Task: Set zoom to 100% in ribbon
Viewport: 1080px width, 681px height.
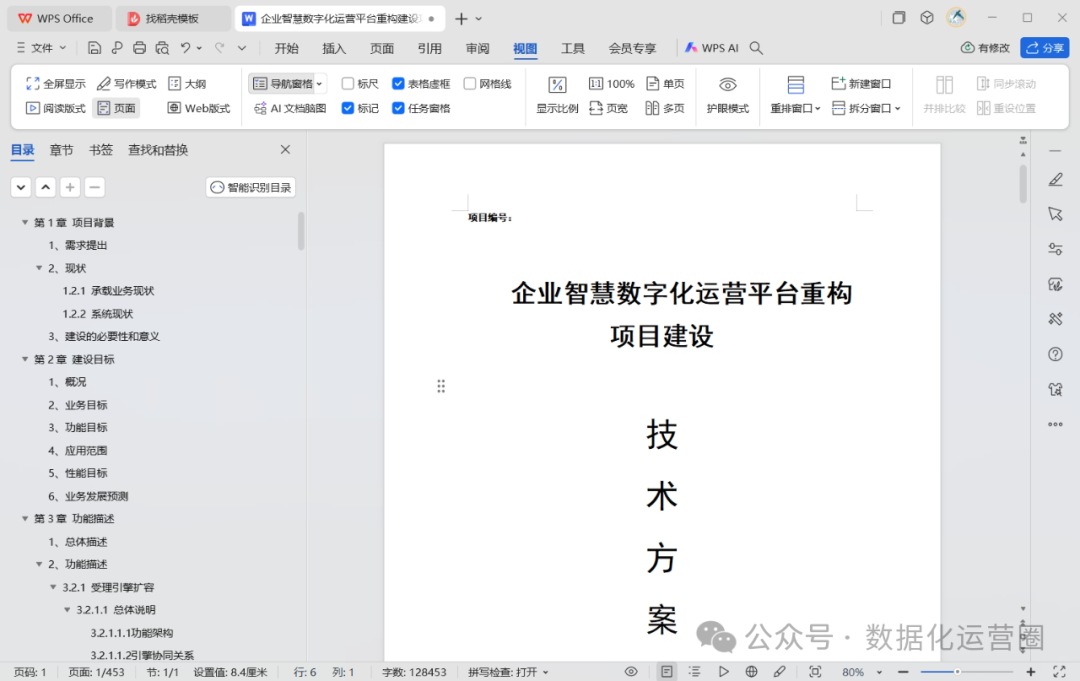Action: (x=612, y=84)
